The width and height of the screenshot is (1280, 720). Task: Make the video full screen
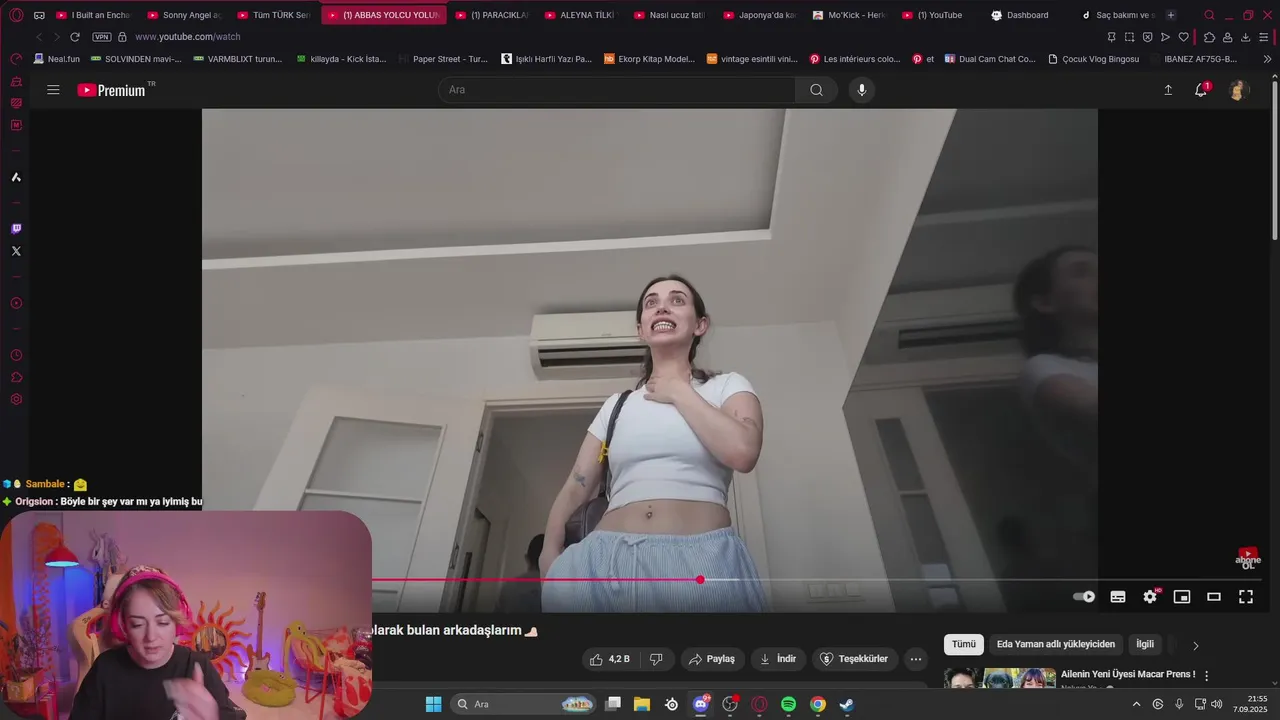[x=1246, y=596]
